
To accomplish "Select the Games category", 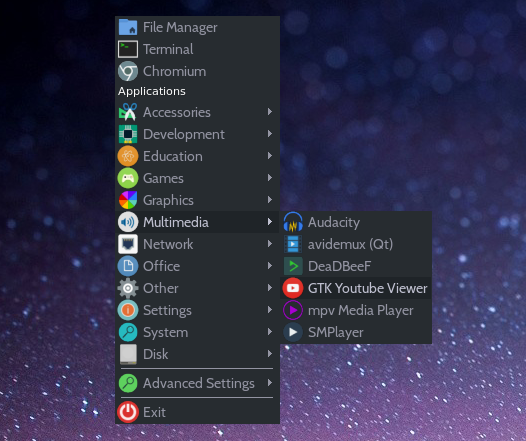I will [x=197, y=178].
